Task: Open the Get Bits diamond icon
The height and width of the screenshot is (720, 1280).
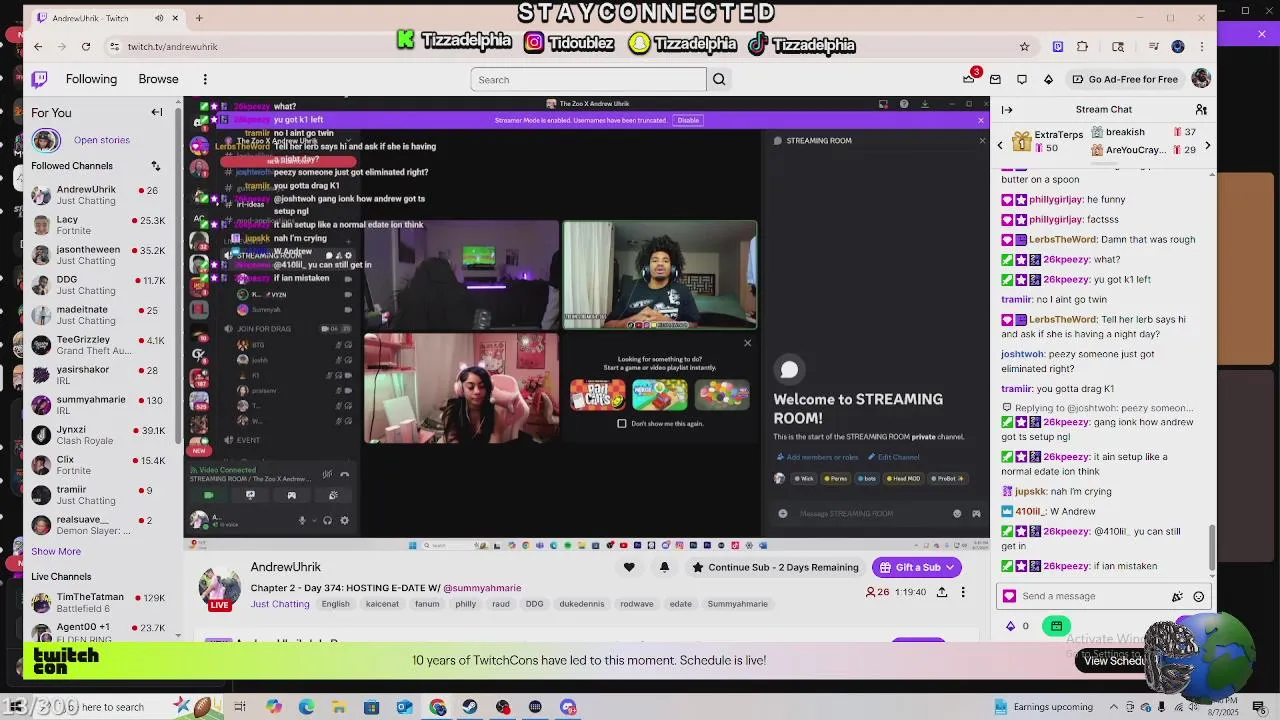Action: 1048,79
